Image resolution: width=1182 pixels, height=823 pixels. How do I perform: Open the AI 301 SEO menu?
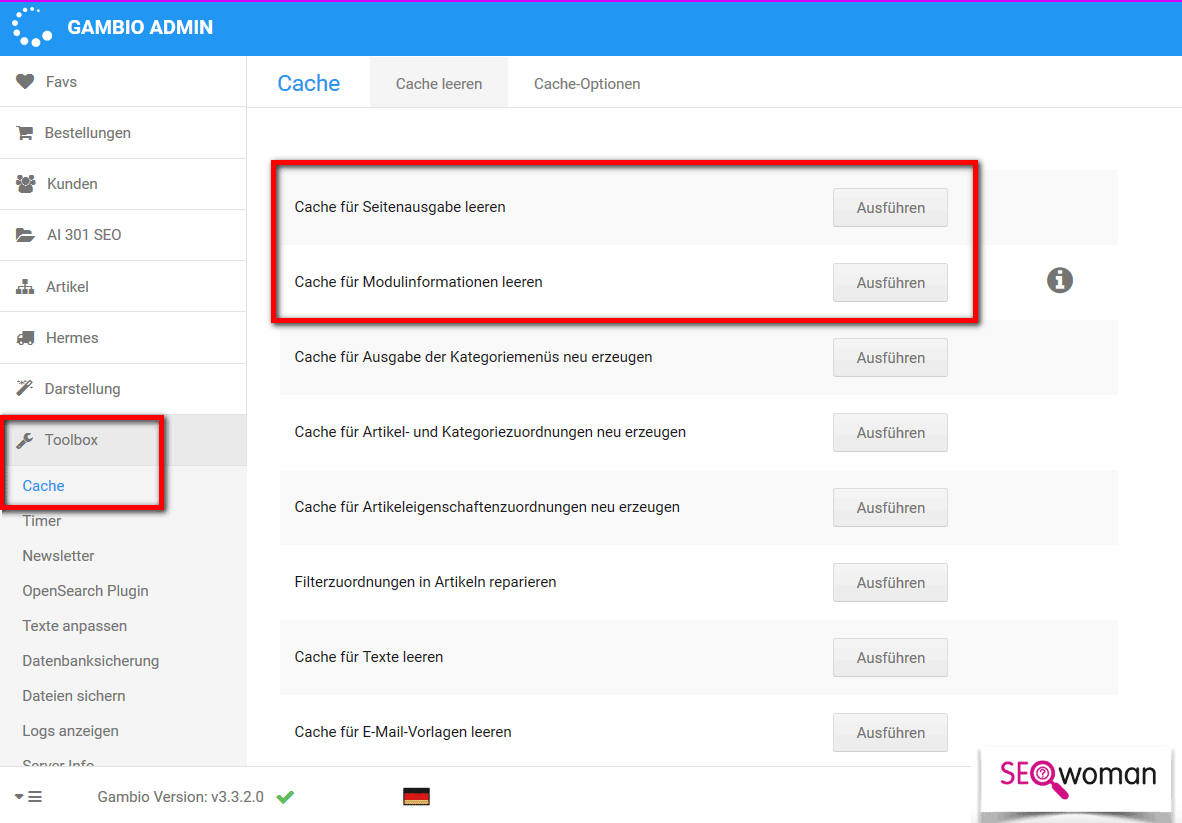(x=123, y=235)
